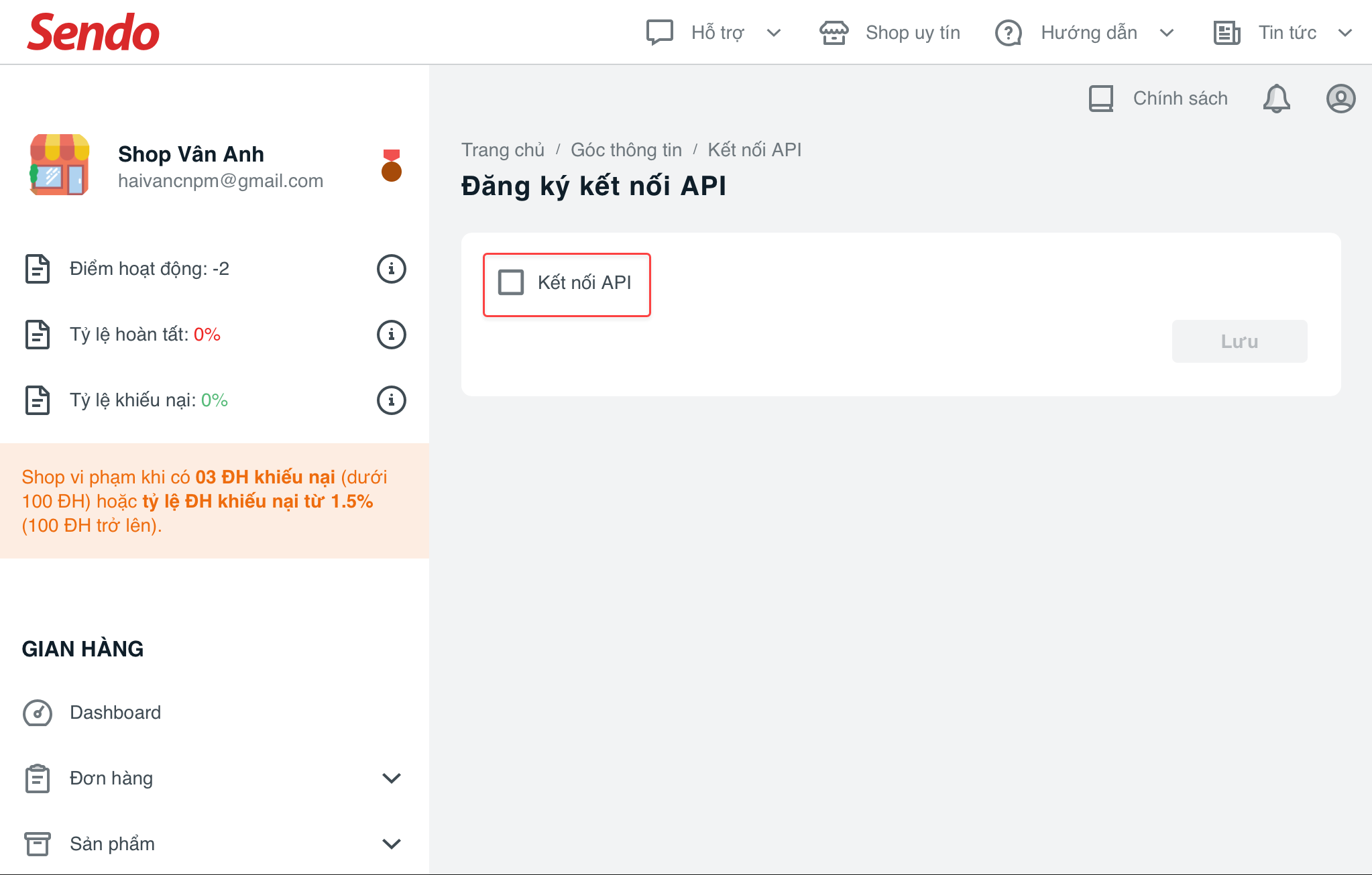This screenshot has height=875, width=1372.
Task: Click info icon beside Điểm hoạt động
Action: point(392,269)
